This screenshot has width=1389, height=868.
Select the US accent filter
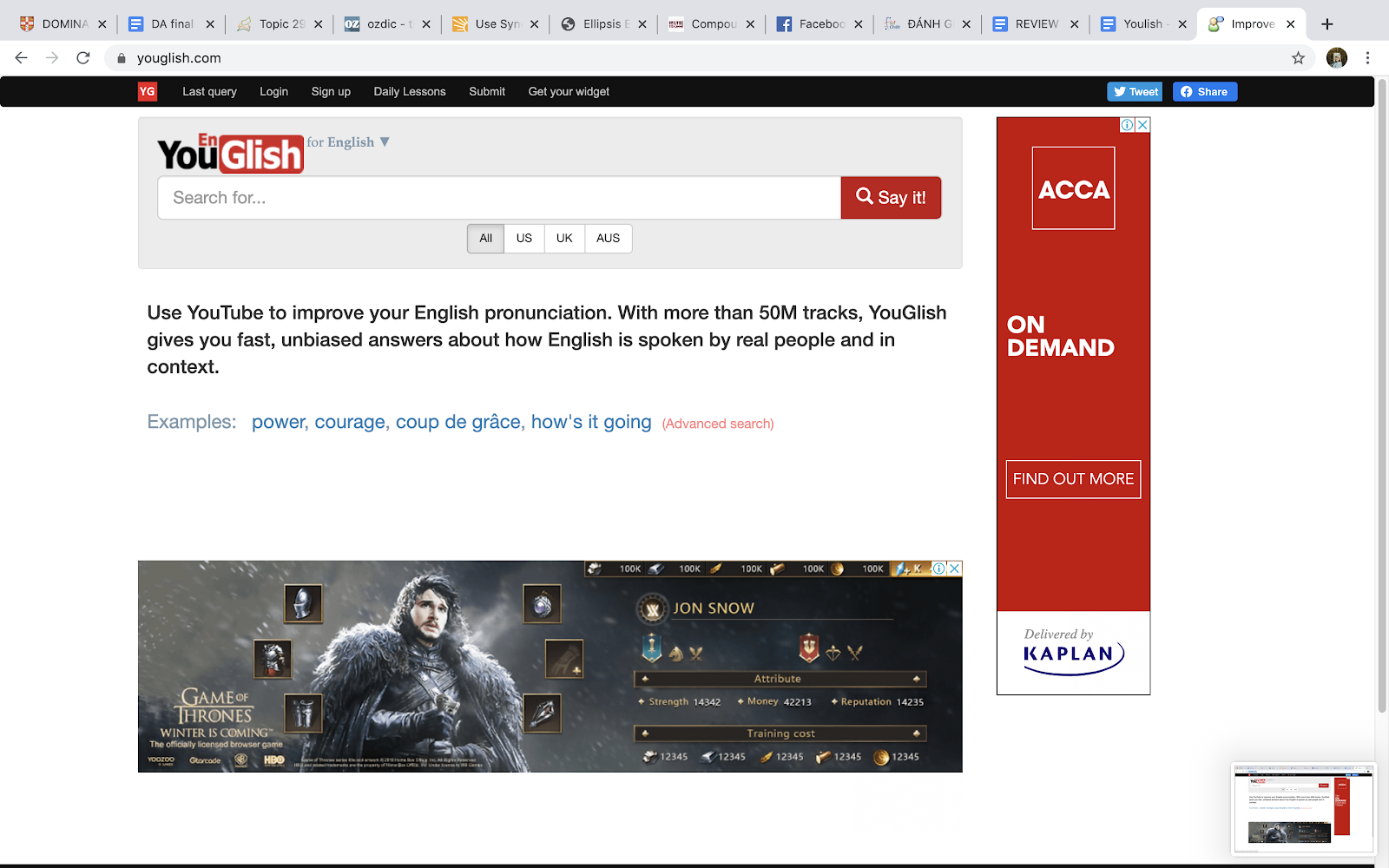point(524,238)
